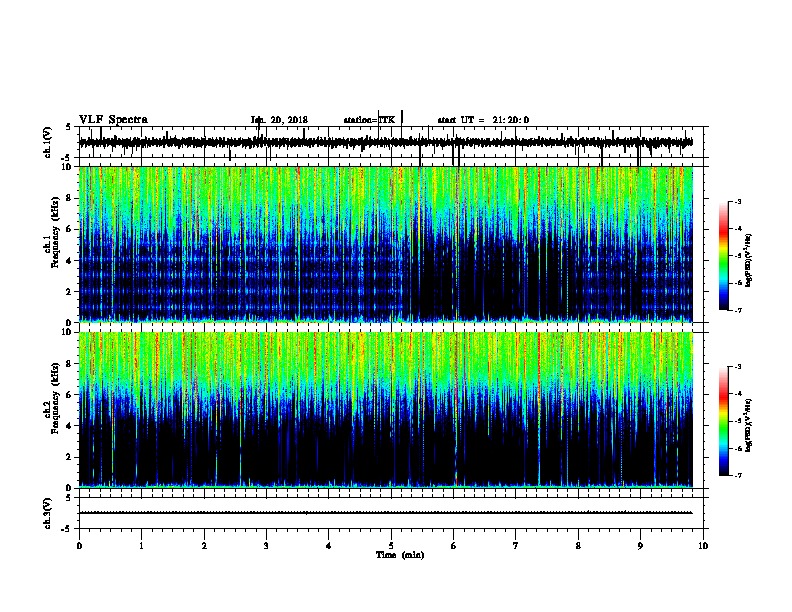The image size is (792, 612).
Task: Click the "ch.1(V)" waveform axis label
Action: [48, 142]
